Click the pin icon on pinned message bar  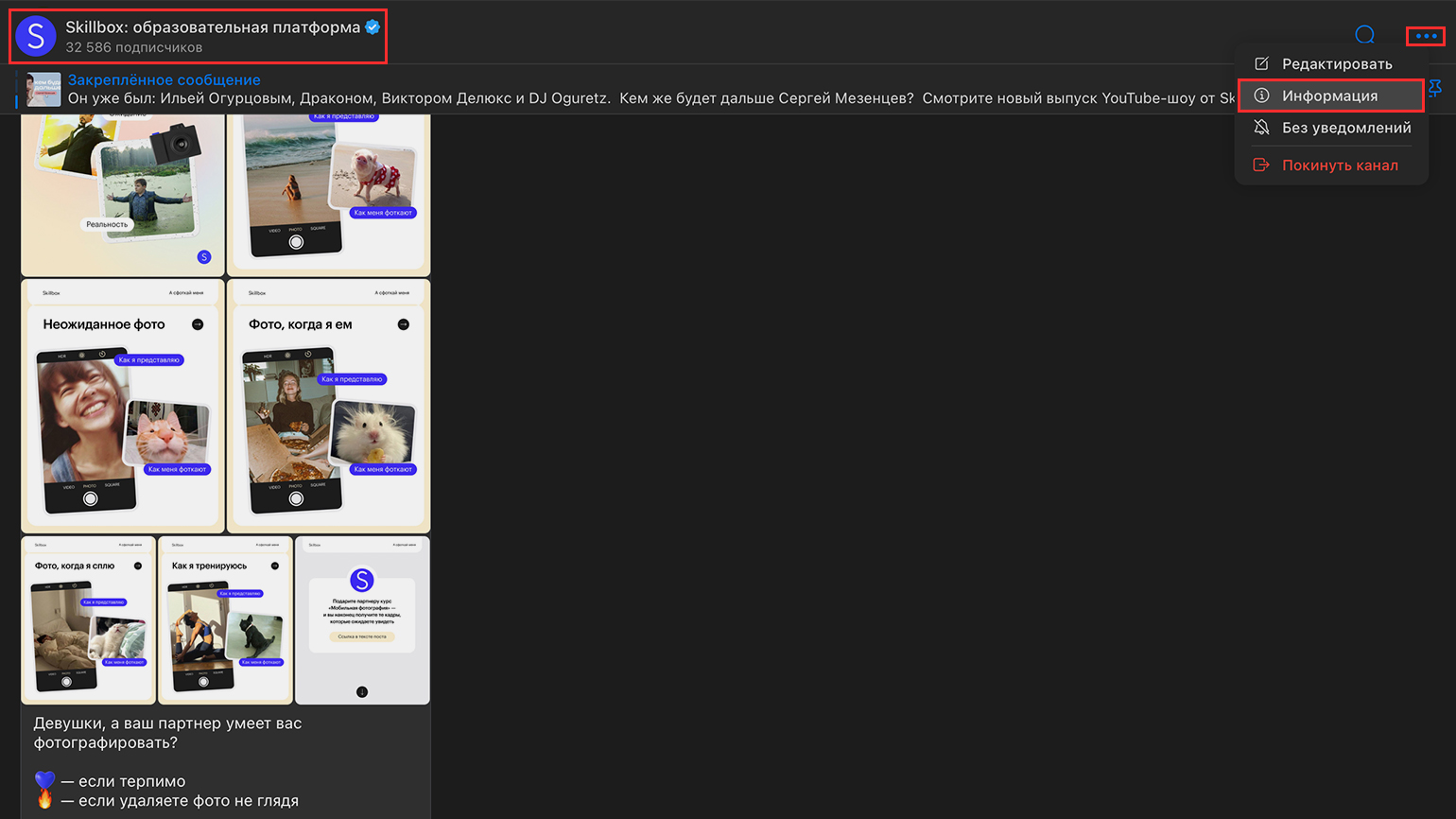pos(1435,88)
